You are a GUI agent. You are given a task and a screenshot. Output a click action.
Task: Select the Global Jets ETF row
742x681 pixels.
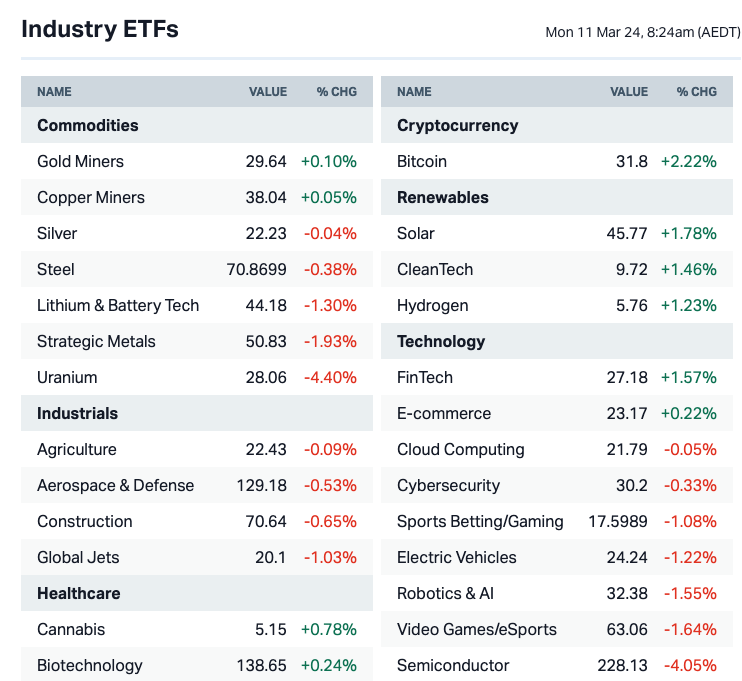pyautogui.click(x=77, y=557)
